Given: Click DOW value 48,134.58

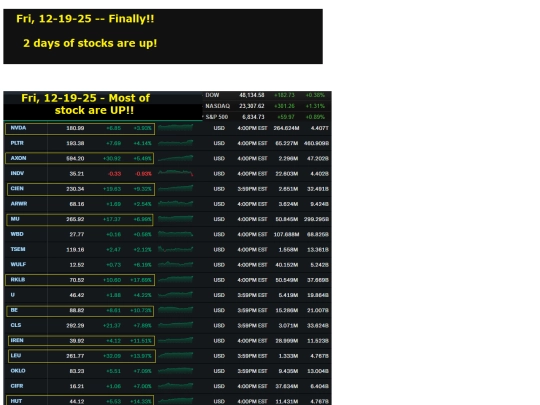Looking at the screenshot, I should (252, 95).
